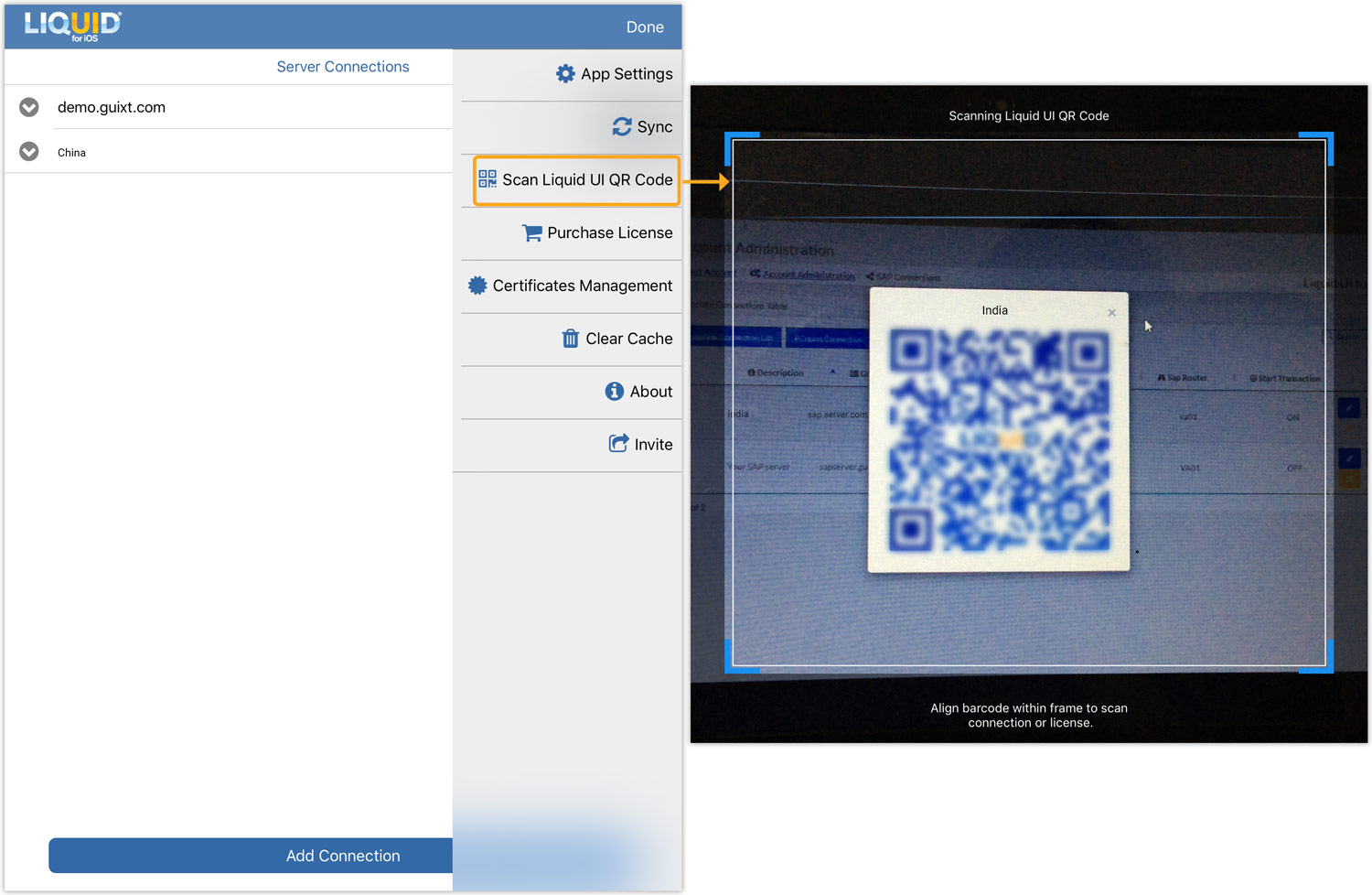Expand the China connection chevron
Viewport: 1372px width, 895px height.
pos(29,152)
